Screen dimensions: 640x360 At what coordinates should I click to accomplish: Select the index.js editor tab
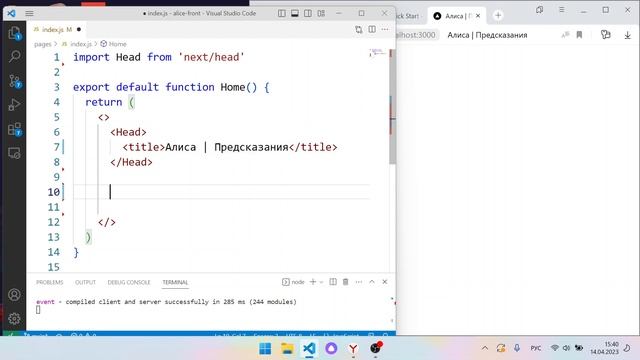(x=57, y=29)
